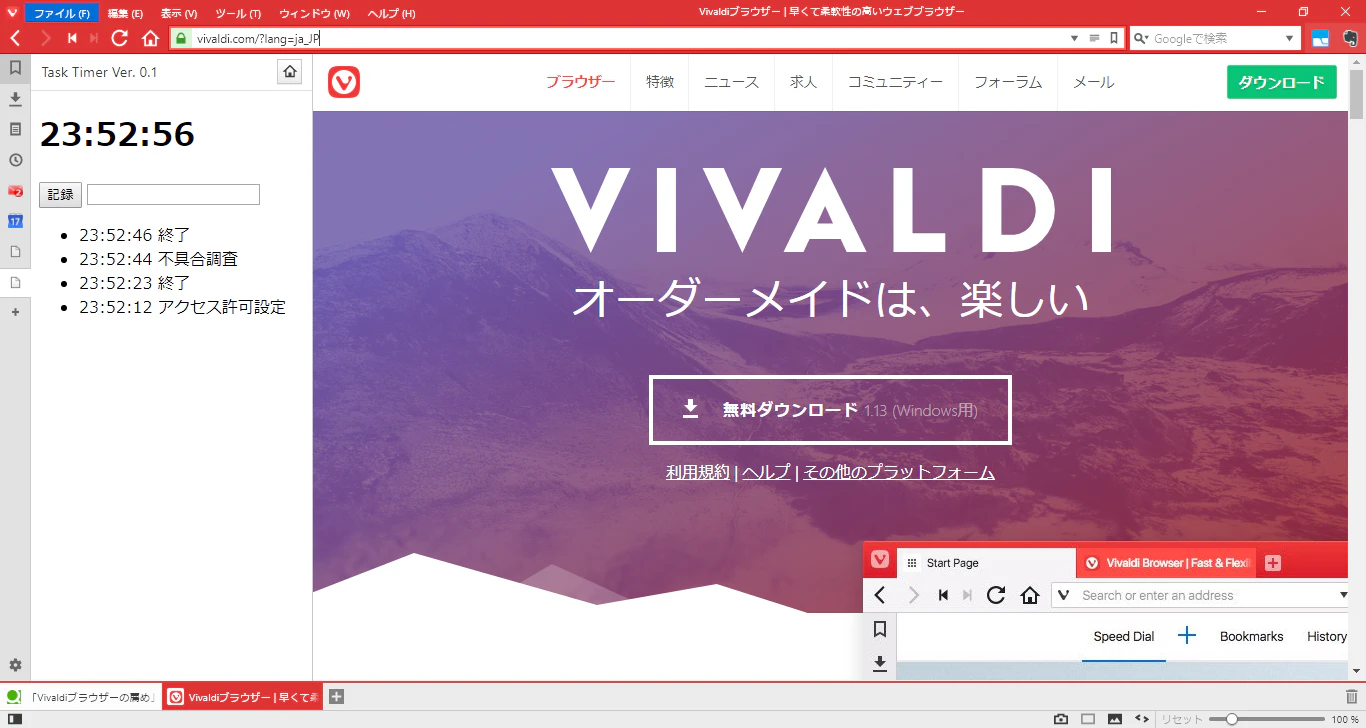
Task: Open the Downloads panel in the sidebar
Action: coord(15,99)
